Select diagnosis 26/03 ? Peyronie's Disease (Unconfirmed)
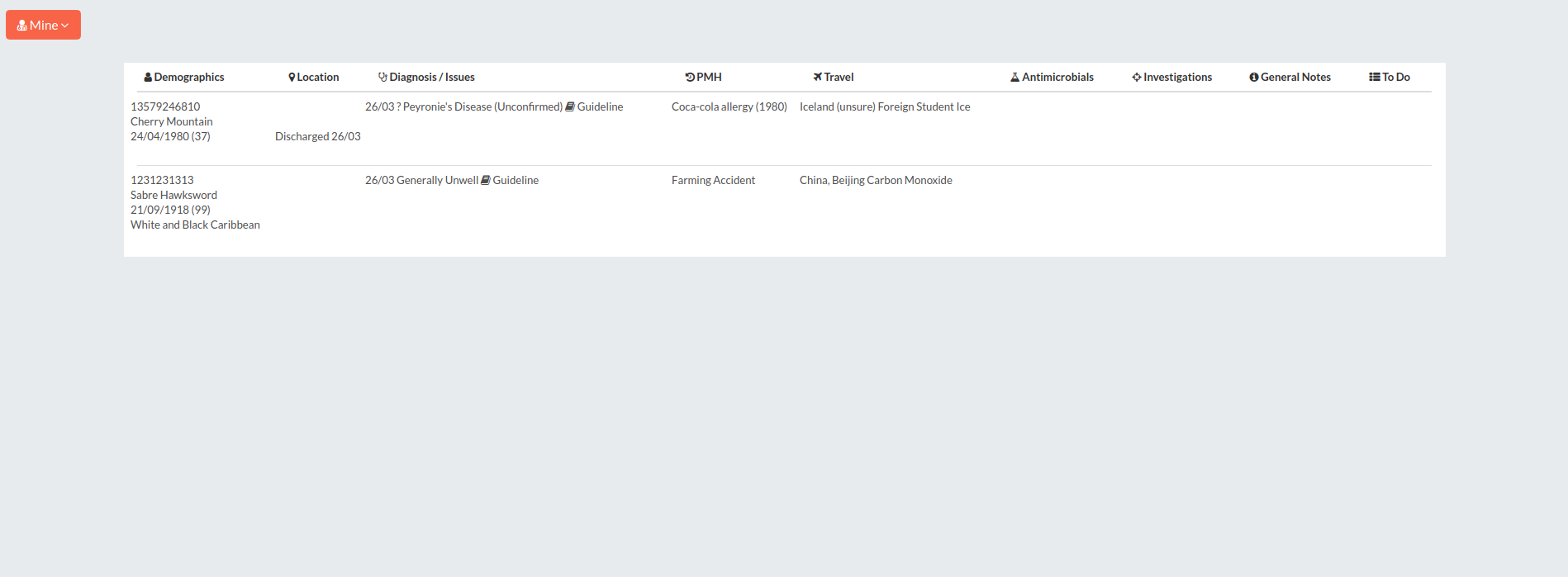This screenshot has height=577, width=1568. pos(463,106)
